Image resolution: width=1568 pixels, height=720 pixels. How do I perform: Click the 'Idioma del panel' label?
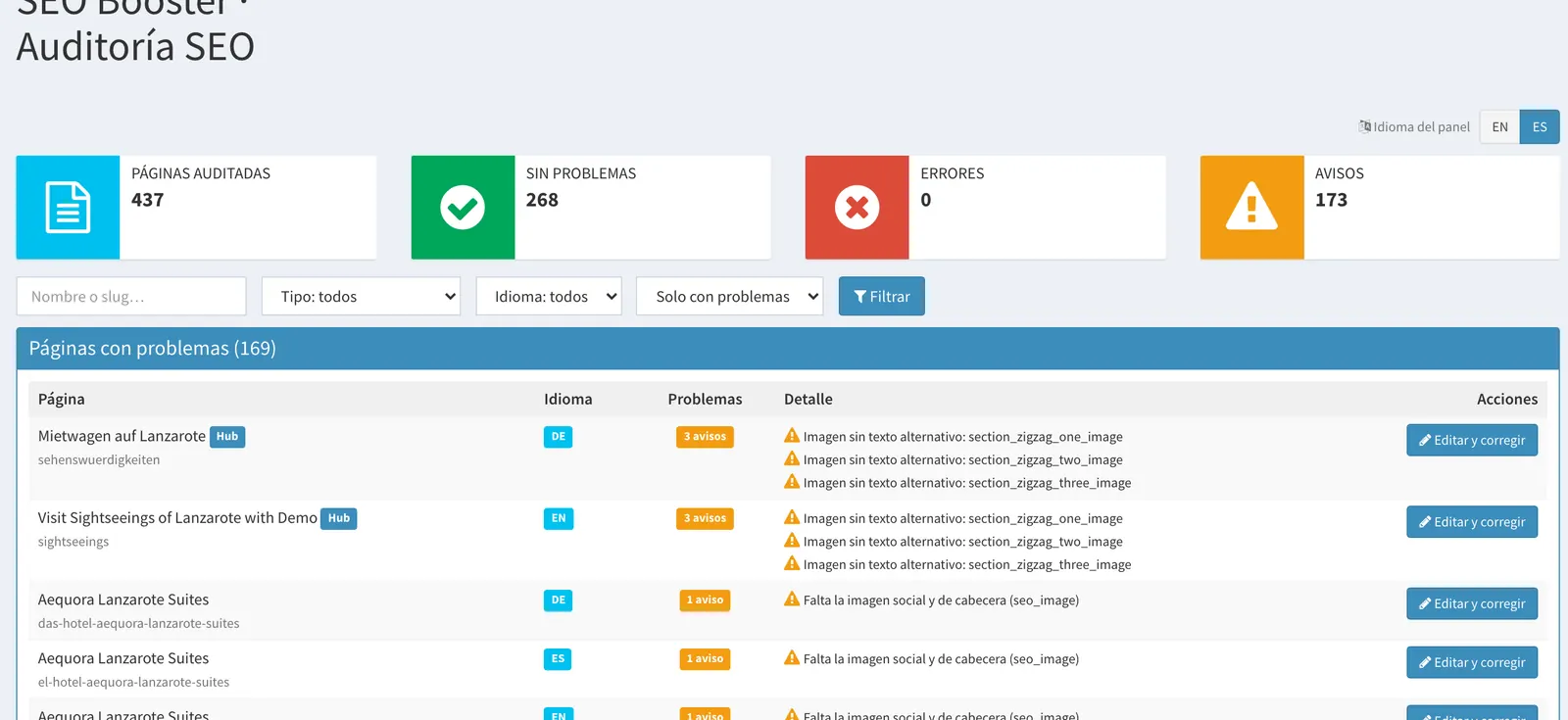click(1422, 126)
